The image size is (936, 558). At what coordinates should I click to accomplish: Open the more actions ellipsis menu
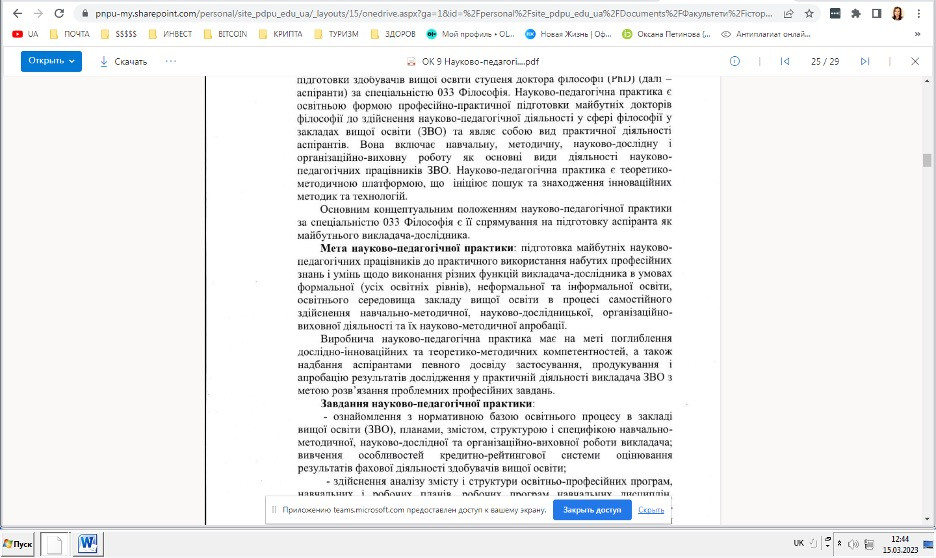tap(171, 61)
